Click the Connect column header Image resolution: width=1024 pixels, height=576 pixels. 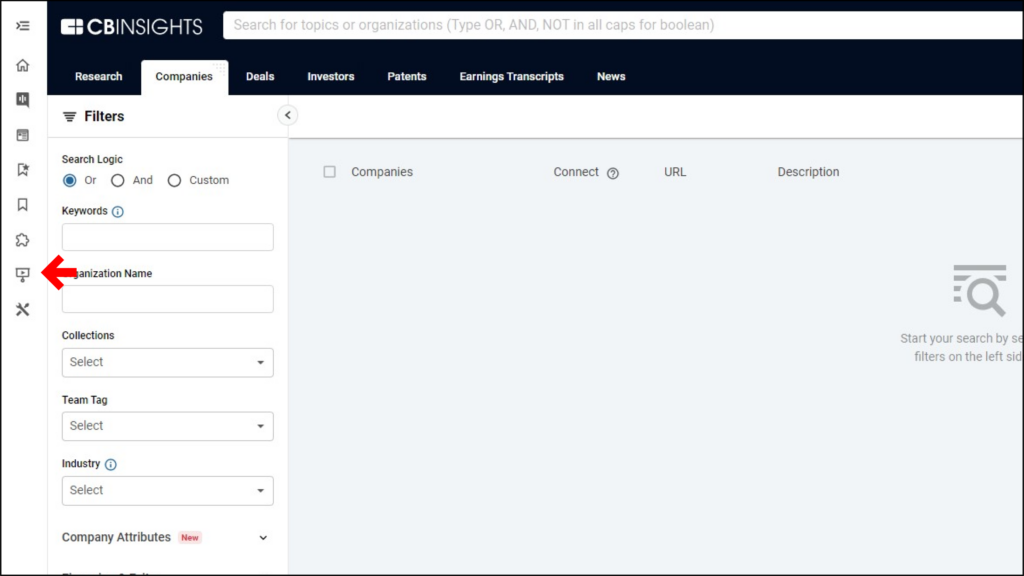coord(576,172)
